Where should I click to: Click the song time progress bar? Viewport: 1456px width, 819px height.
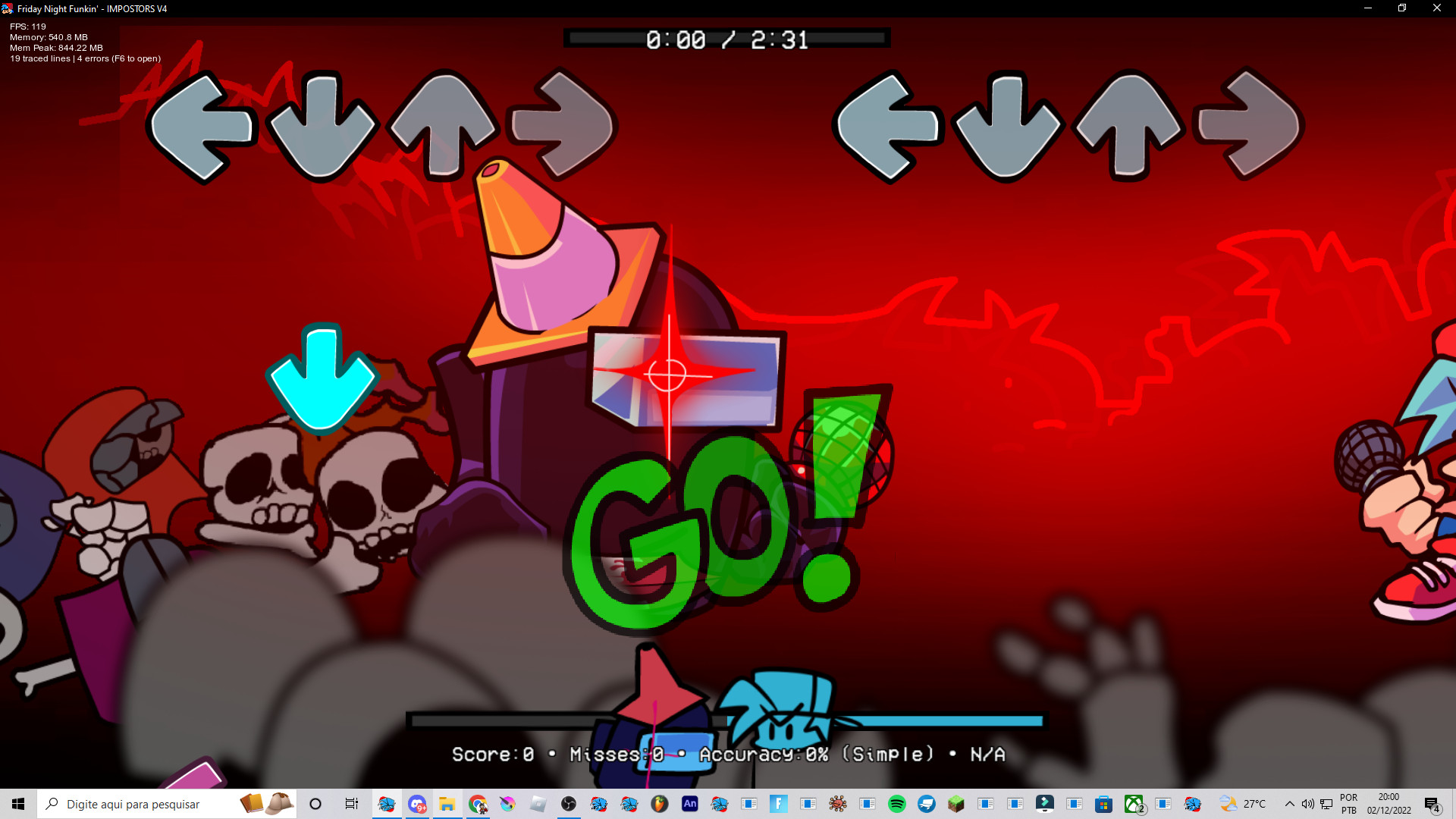[x=727, y=38]
